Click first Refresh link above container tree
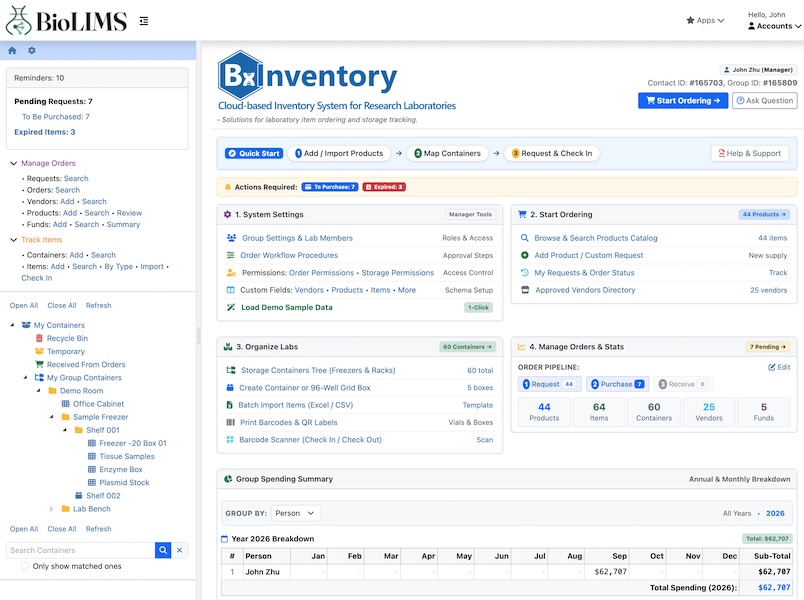 [98, 306]
